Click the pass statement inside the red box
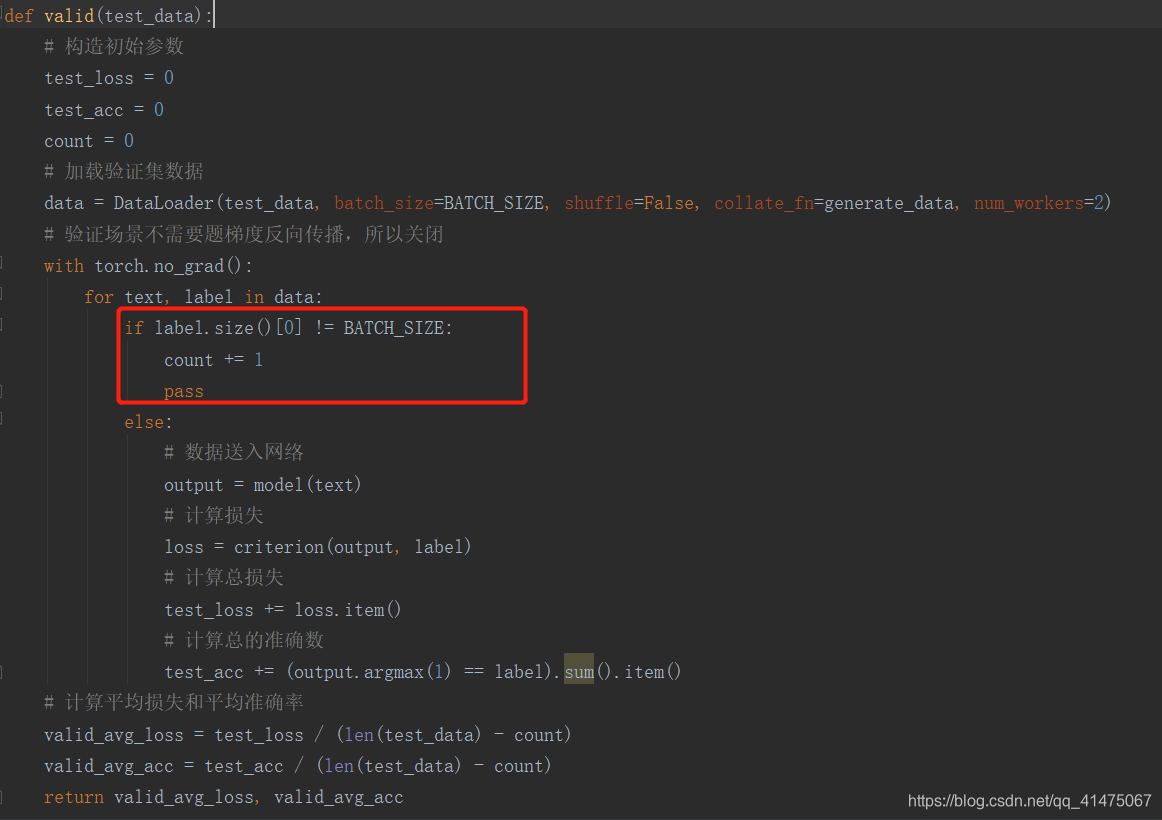1162x820 pixels. coord(183,390)
